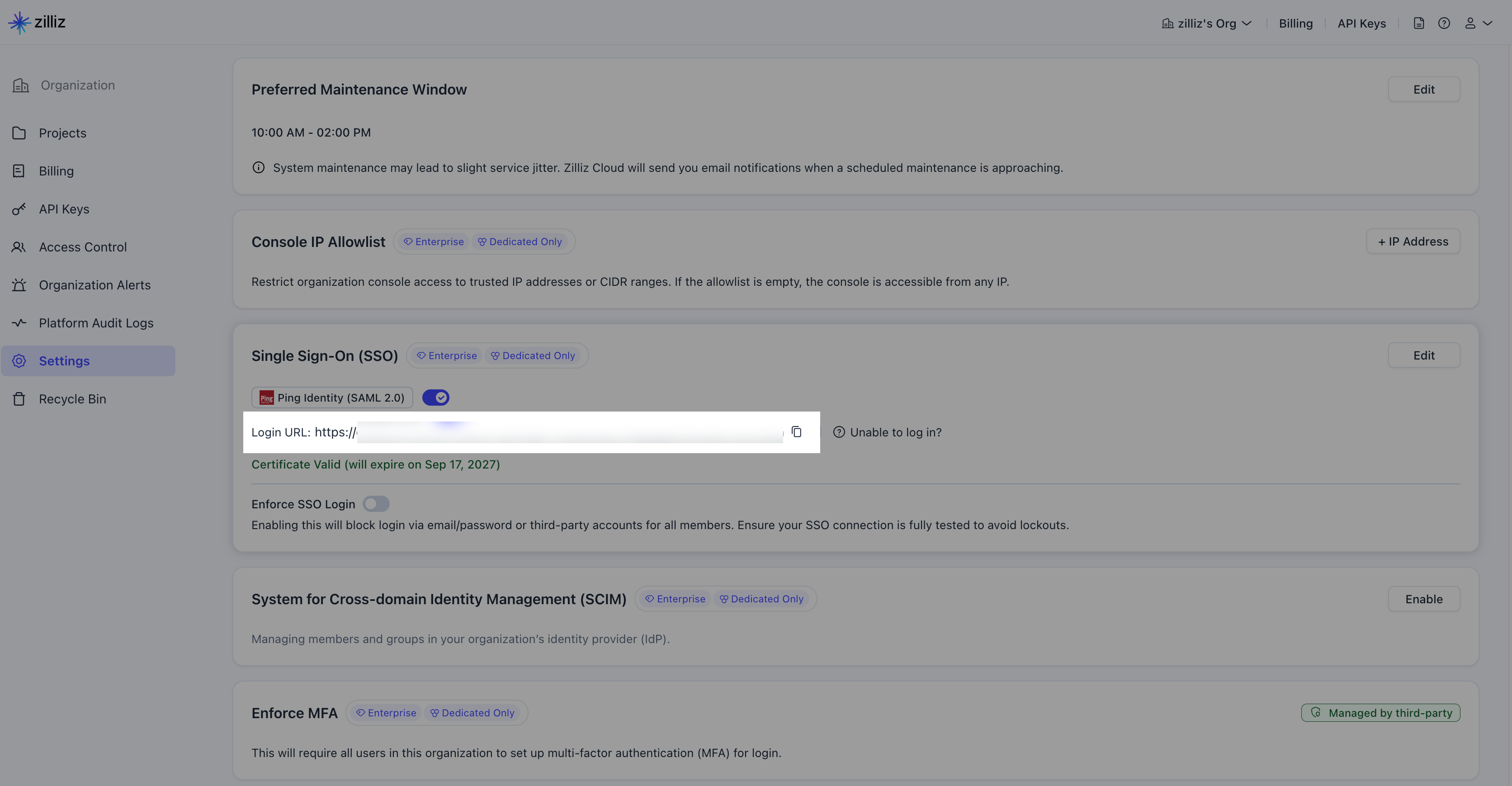Click the Zilliz logo
Viewport: 1512px width, 786px height.
(x=36, y=22)
